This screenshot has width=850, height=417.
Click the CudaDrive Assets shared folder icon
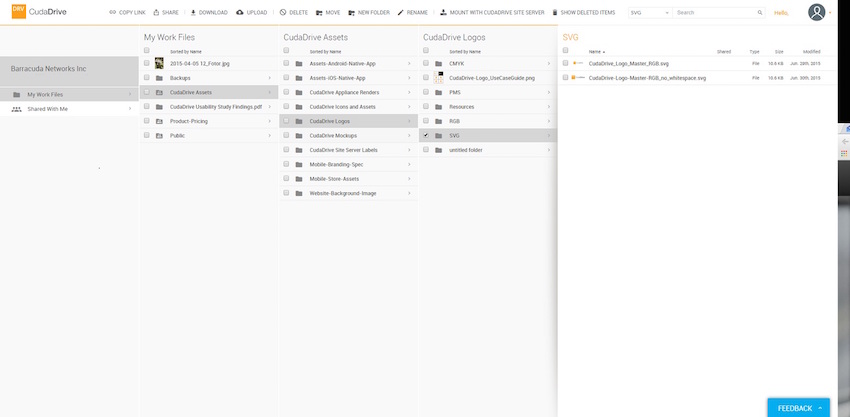pos(159,92)
